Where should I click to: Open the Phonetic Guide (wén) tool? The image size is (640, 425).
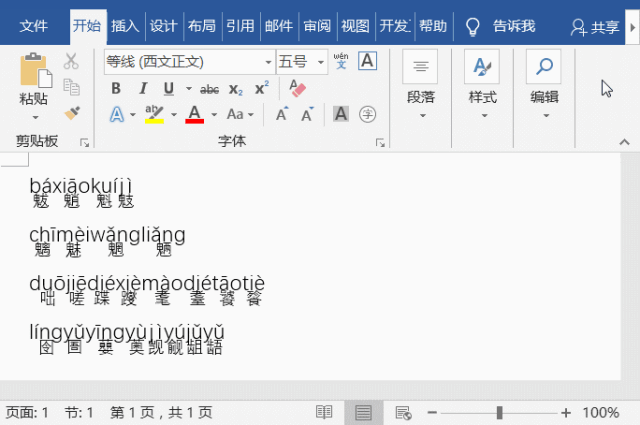pos(341,62)
